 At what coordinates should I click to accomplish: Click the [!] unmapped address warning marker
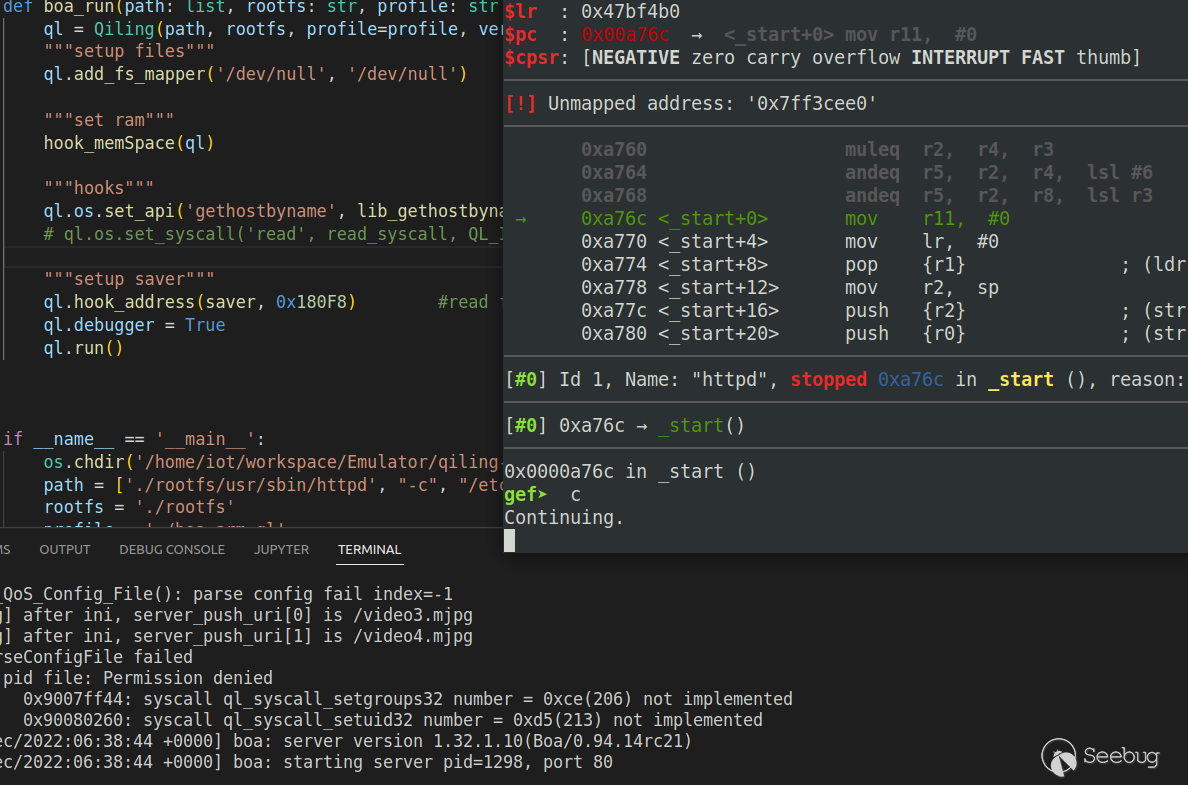click(521, 104)
